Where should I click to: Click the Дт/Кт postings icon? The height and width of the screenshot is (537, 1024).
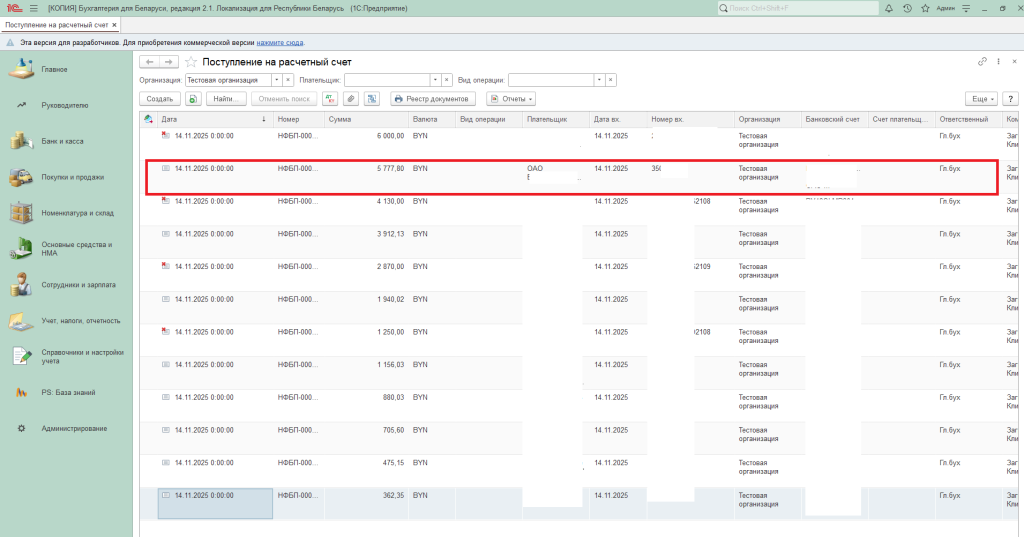[x=329, y=99]
